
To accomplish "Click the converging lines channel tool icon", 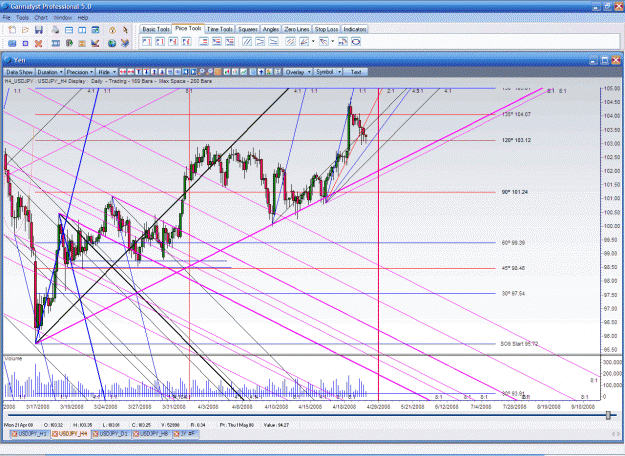I will (260, 41).
